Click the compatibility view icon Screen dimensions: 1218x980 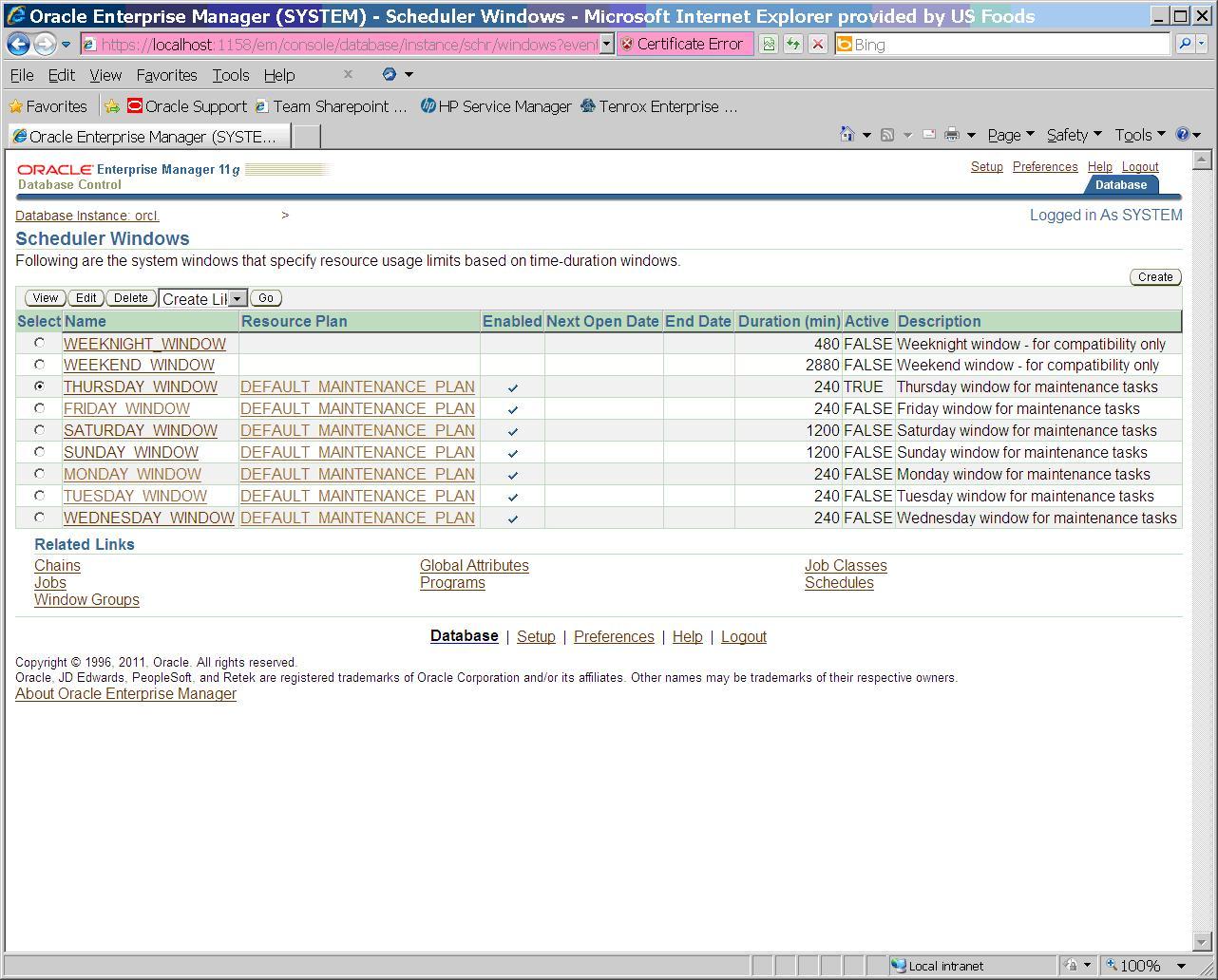coord(769,44)
